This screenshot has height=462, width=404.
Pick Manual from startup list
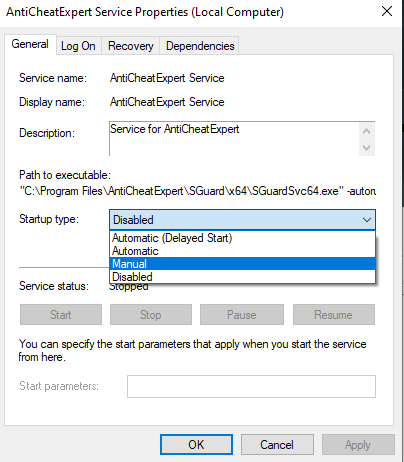point(242,264)
